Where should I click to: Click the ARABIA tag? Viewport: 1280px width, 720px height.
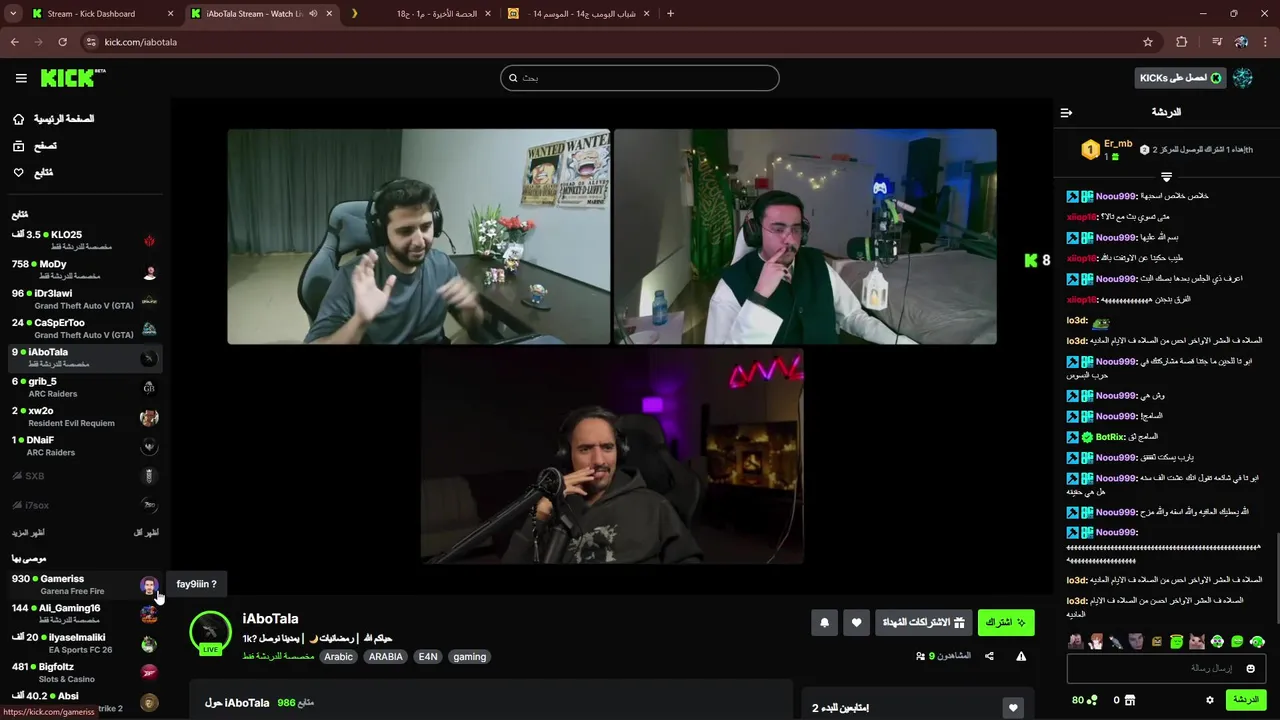point(385,657)
